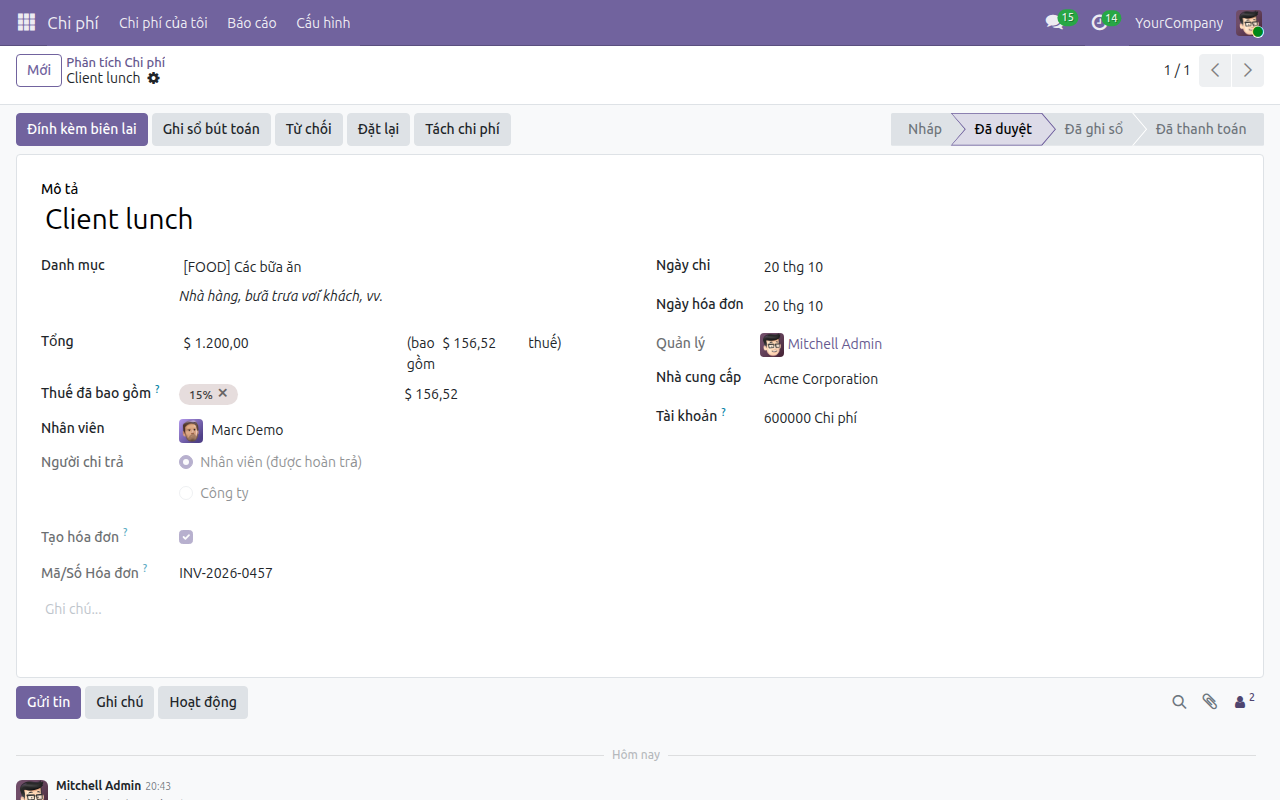Image resolution: width=1280 pixels, height=800 pixels.
Task: Open the messages conversation icon
Action: tap(1054, 22)
